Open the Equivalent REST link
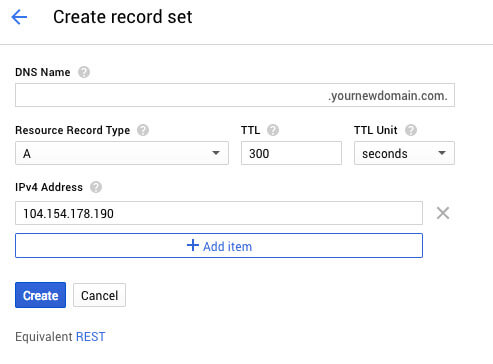 (x=91, y=337)
